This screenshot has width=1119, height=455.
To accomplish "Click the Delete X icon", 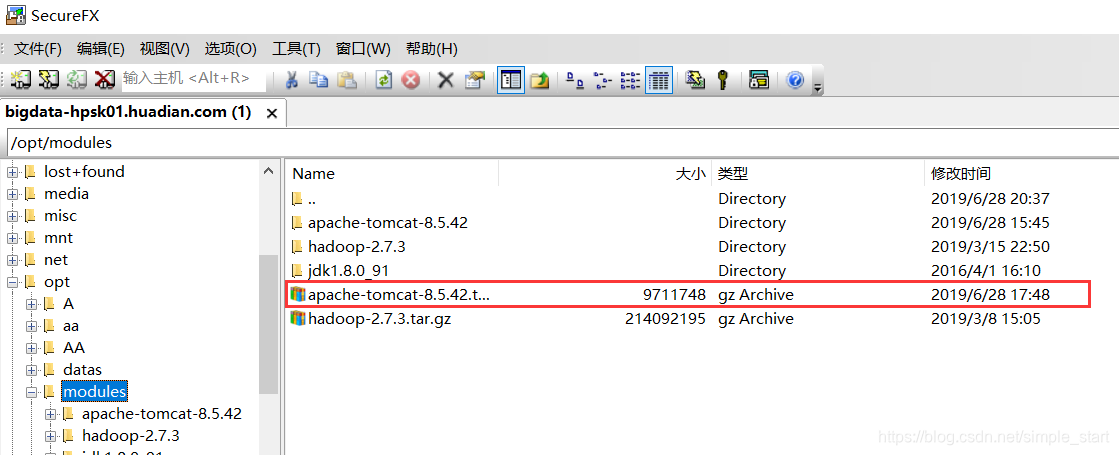I will tap(446, 79).
